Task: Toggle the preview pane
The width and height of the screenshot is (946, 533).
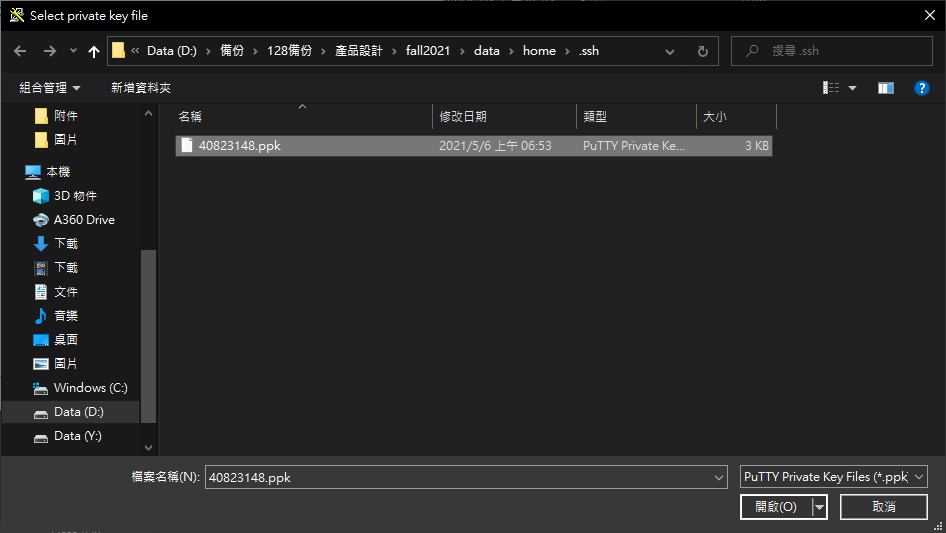Action: (x=885, y=88)
